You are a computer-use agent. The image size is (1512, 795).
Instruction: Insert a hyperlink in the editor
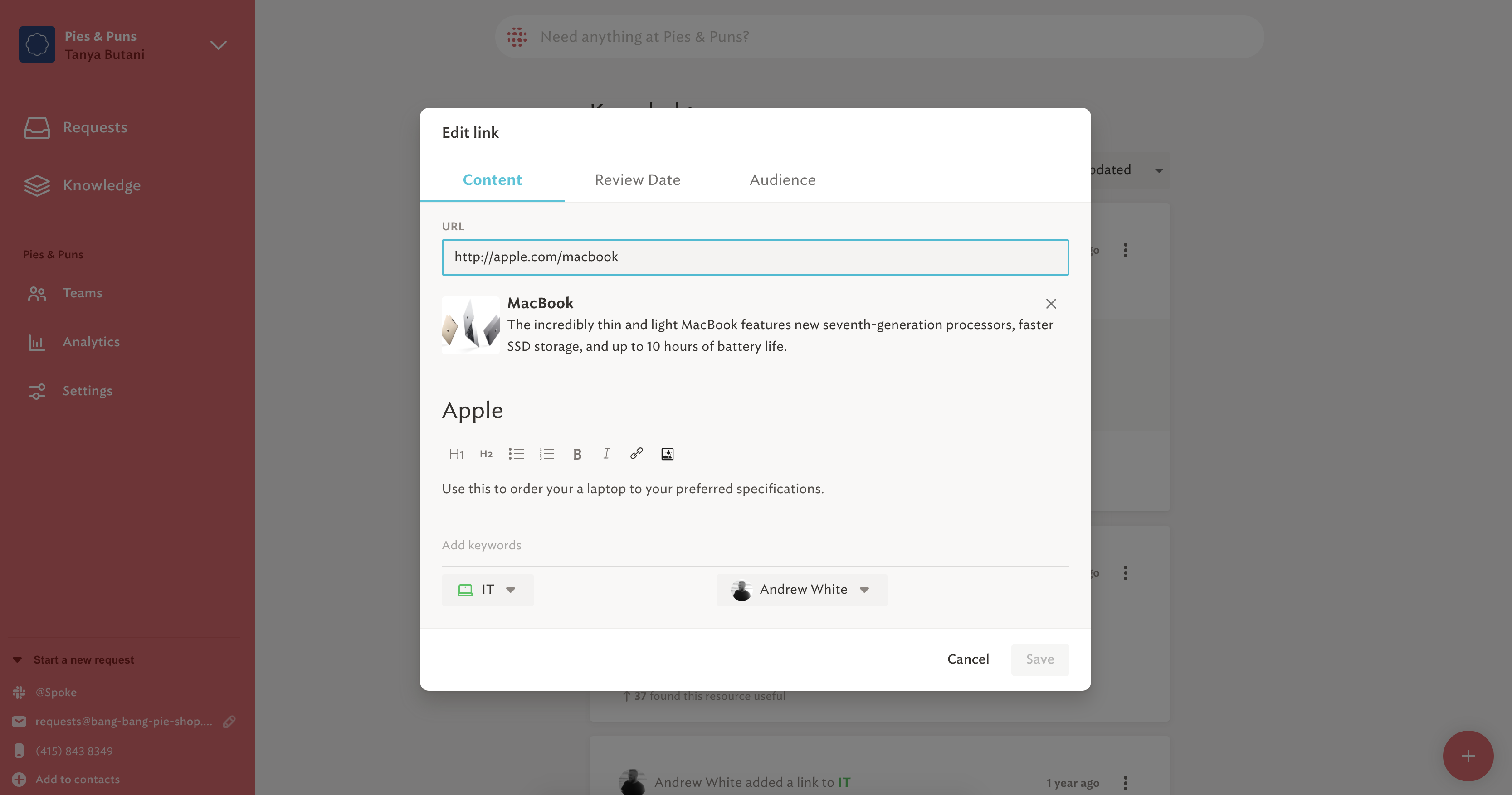pos(636,454)
